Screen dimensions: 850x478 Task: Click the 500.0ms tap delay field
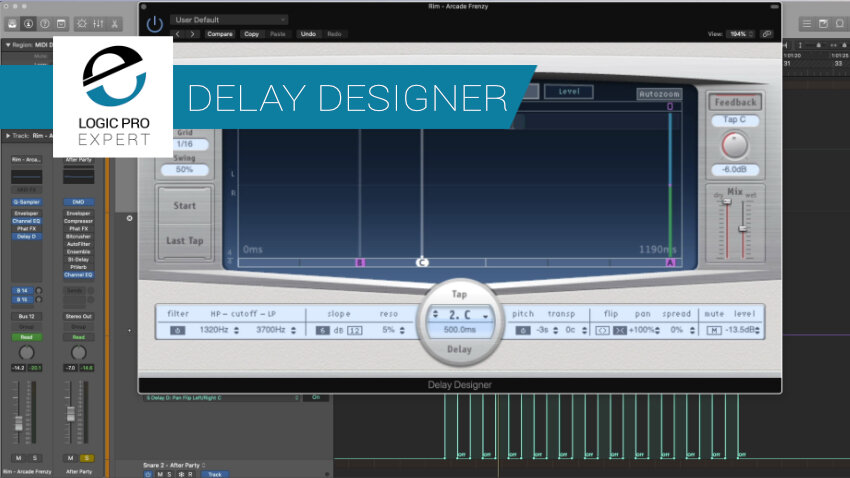(459, 330)
